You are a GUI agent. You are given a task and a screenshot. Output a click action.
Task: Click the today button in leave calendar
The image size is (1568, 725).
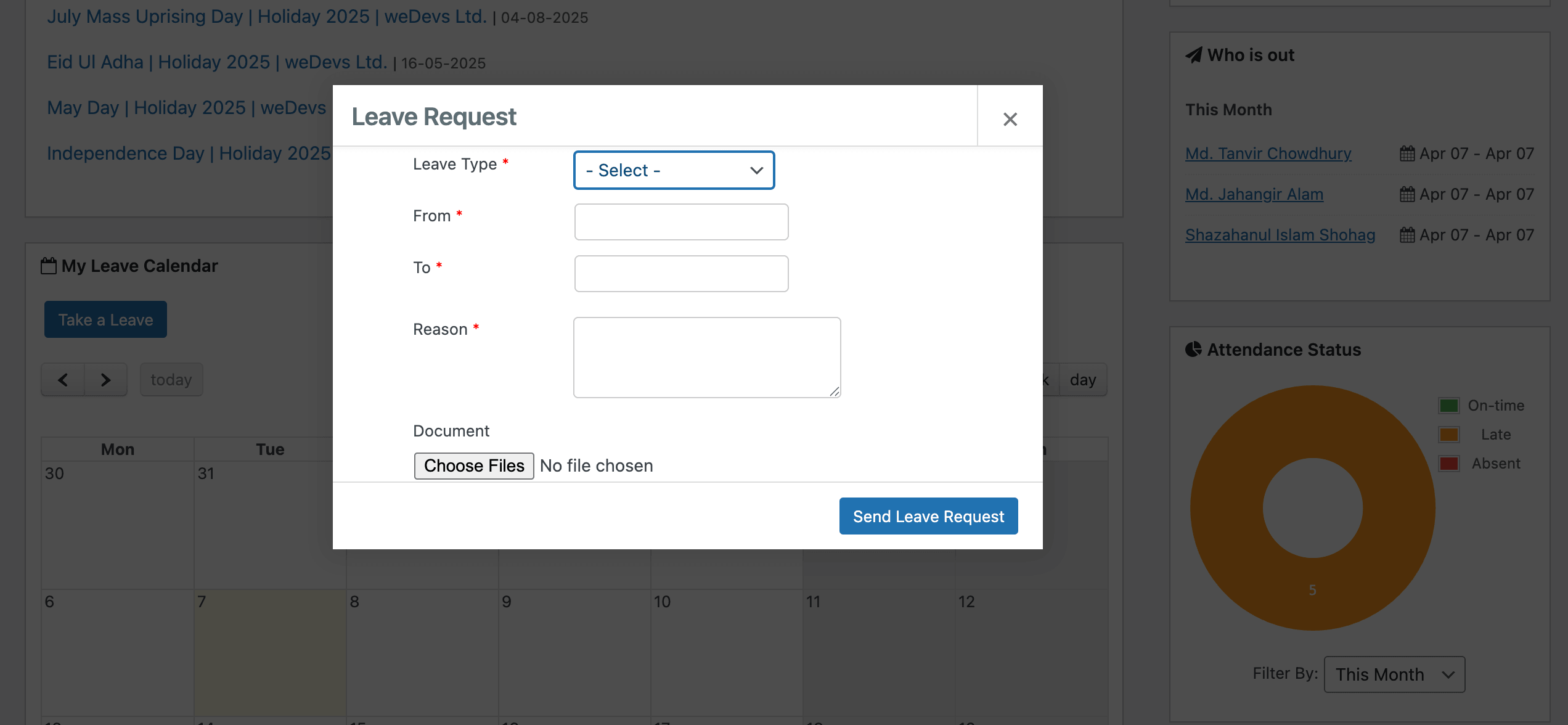click(x=171, y=379)
